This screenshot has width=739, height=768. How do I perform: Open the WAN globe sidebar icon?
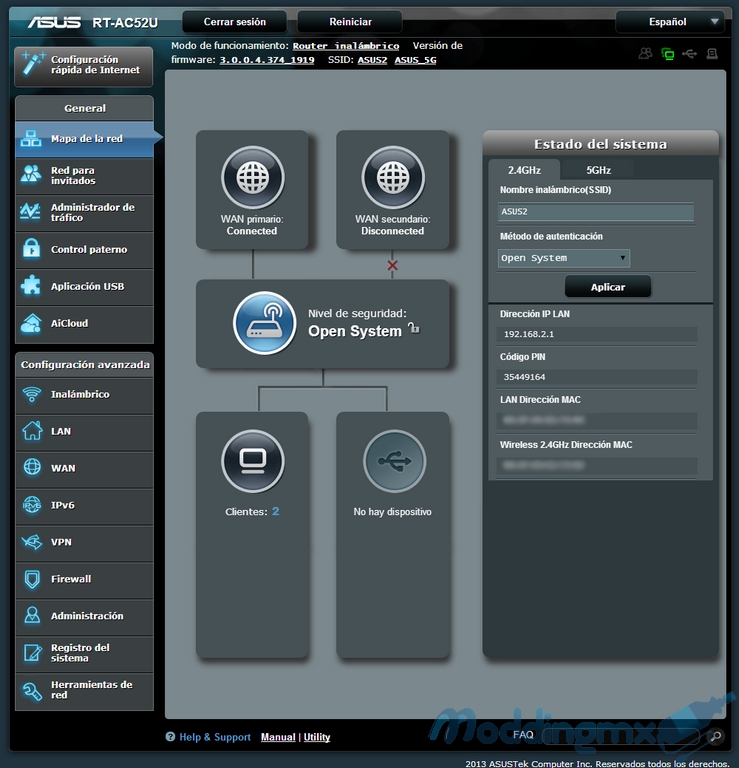pos(32,467)
